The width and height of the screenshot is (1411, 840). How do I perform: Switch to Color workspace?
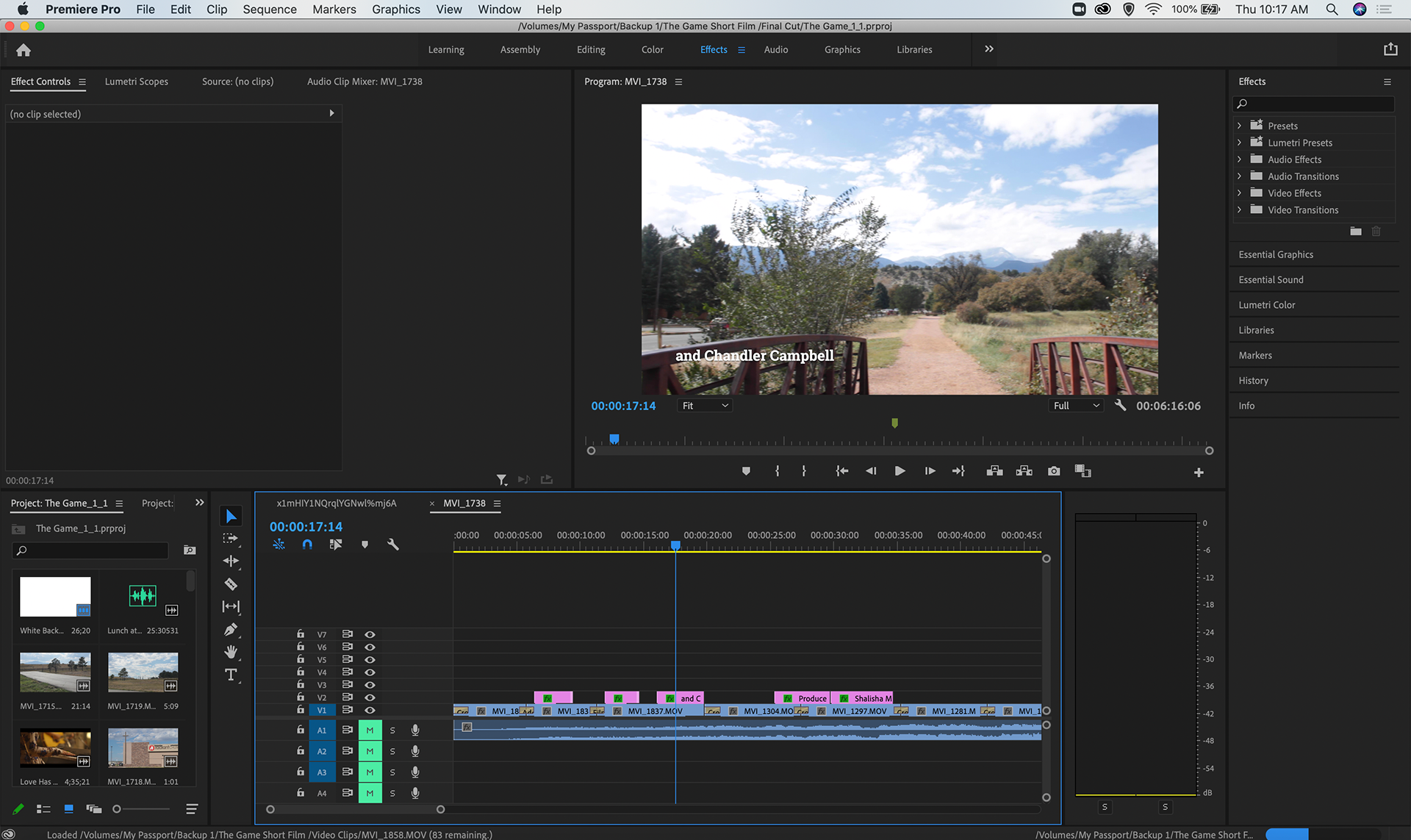point(652,49)
